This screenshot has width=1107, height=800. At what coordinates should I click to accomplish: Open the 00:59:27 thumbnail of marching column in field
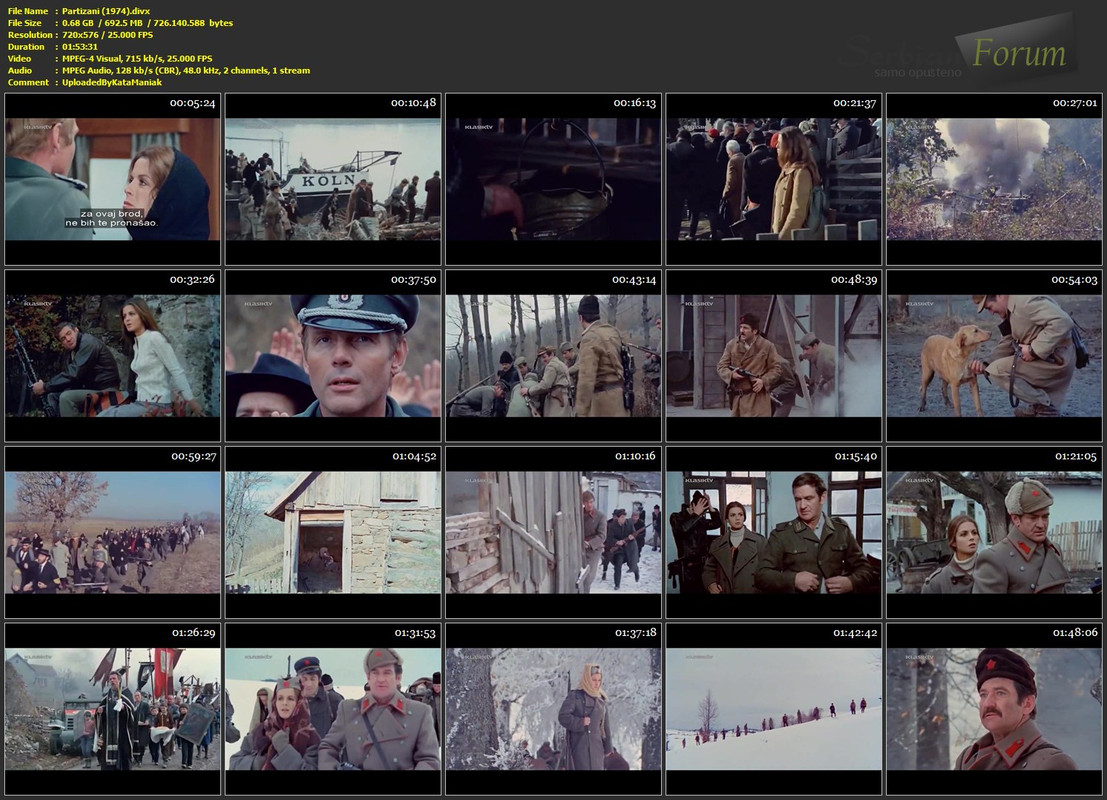coord(113,532)
